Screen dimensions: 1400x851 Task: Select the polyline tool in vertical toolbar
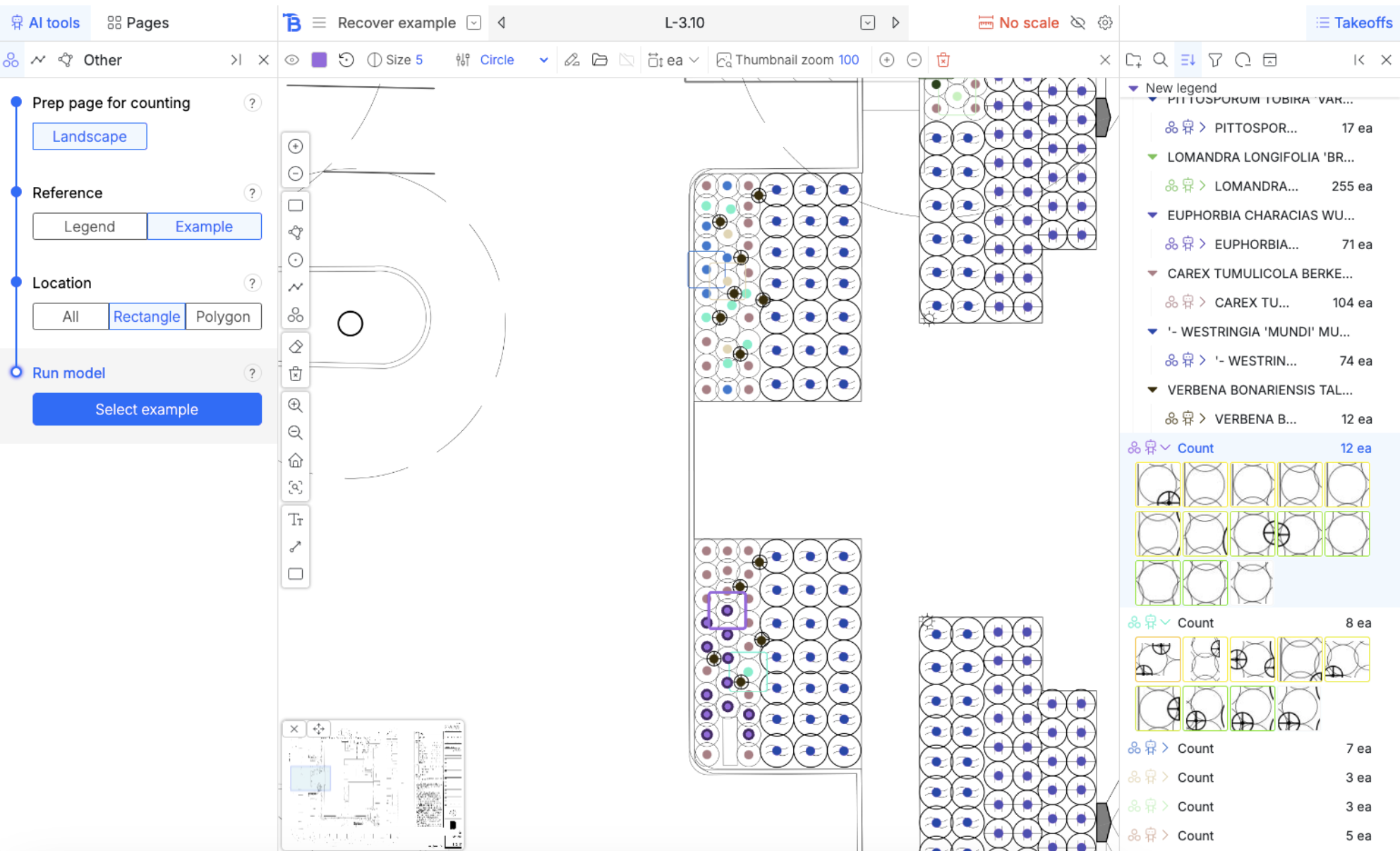(x=296, y=287)
